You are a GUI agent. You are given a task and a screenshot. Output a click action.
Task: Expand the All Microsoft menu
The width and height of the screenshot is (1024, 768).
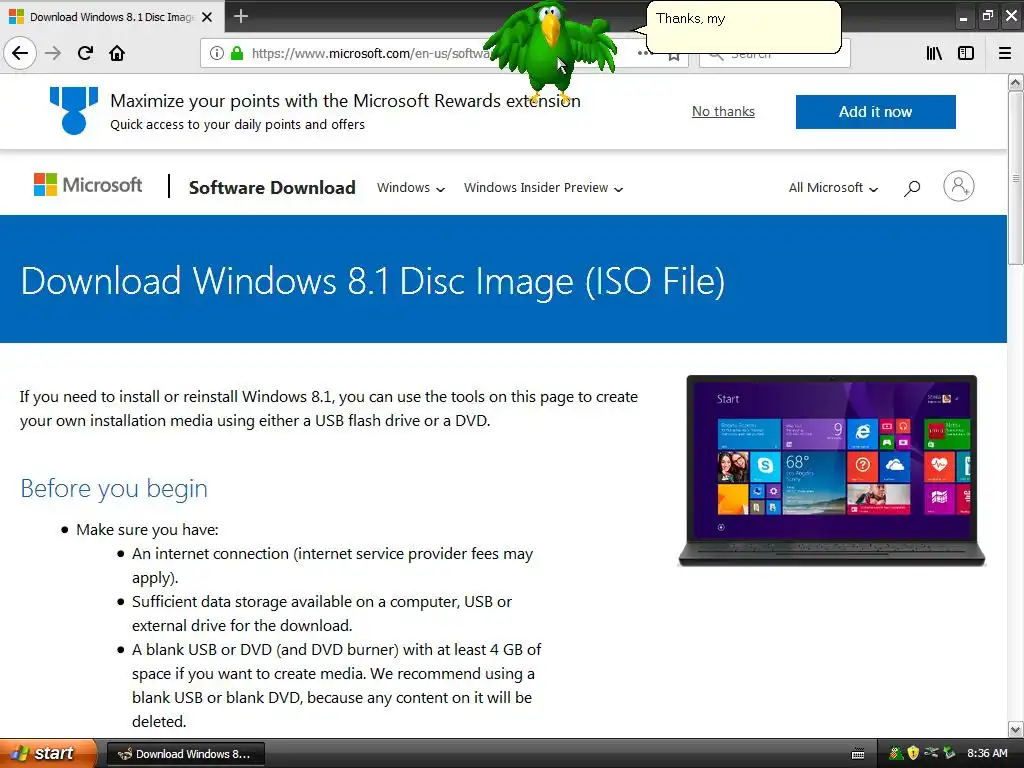(x=833, y=188)
